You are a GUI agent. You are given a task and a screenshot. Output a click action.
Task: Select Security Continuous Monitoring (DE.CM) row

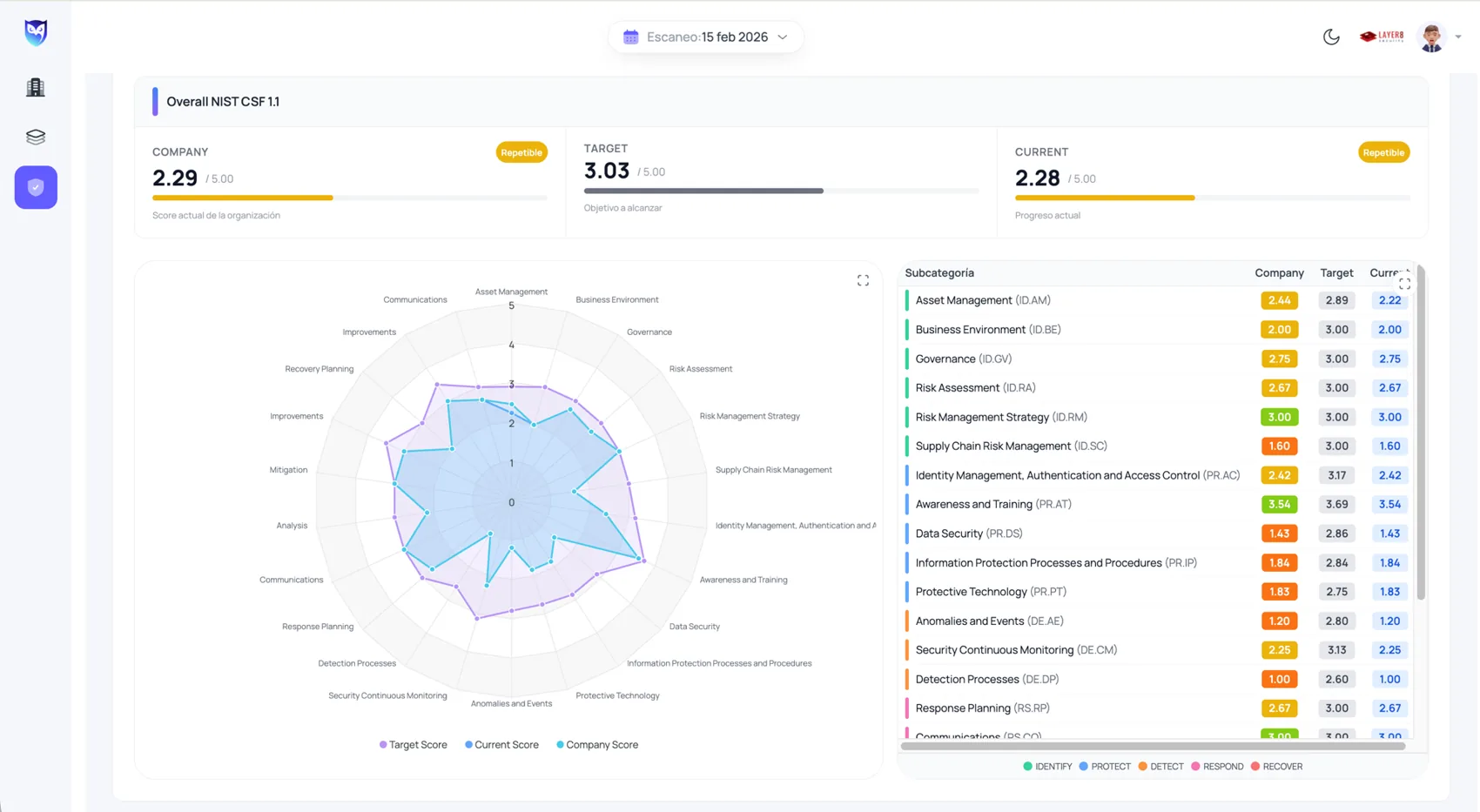pos(1157,650)
